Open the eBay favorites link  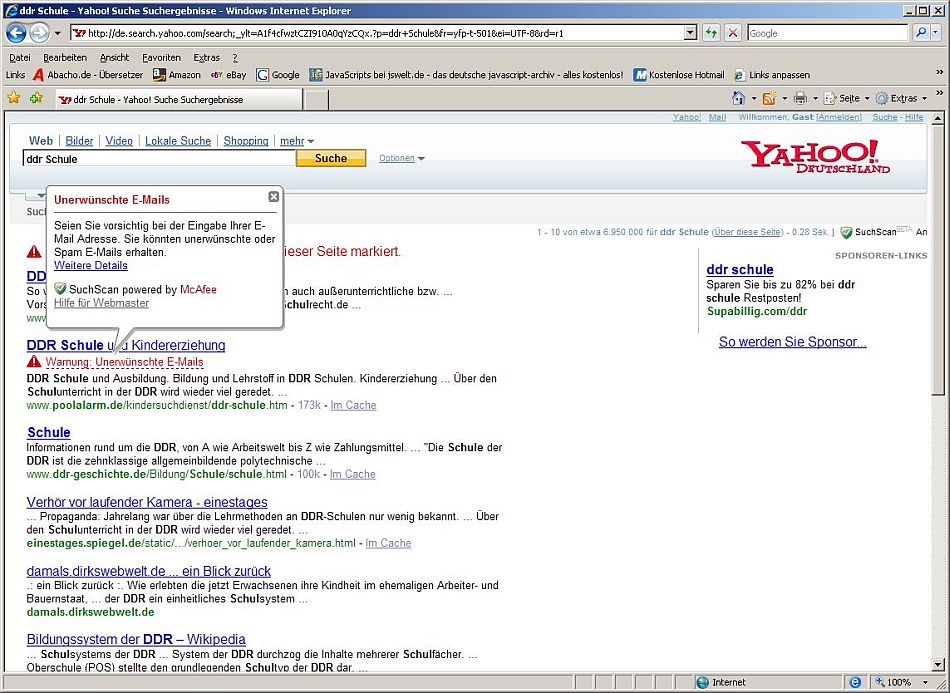pos(228,75)
